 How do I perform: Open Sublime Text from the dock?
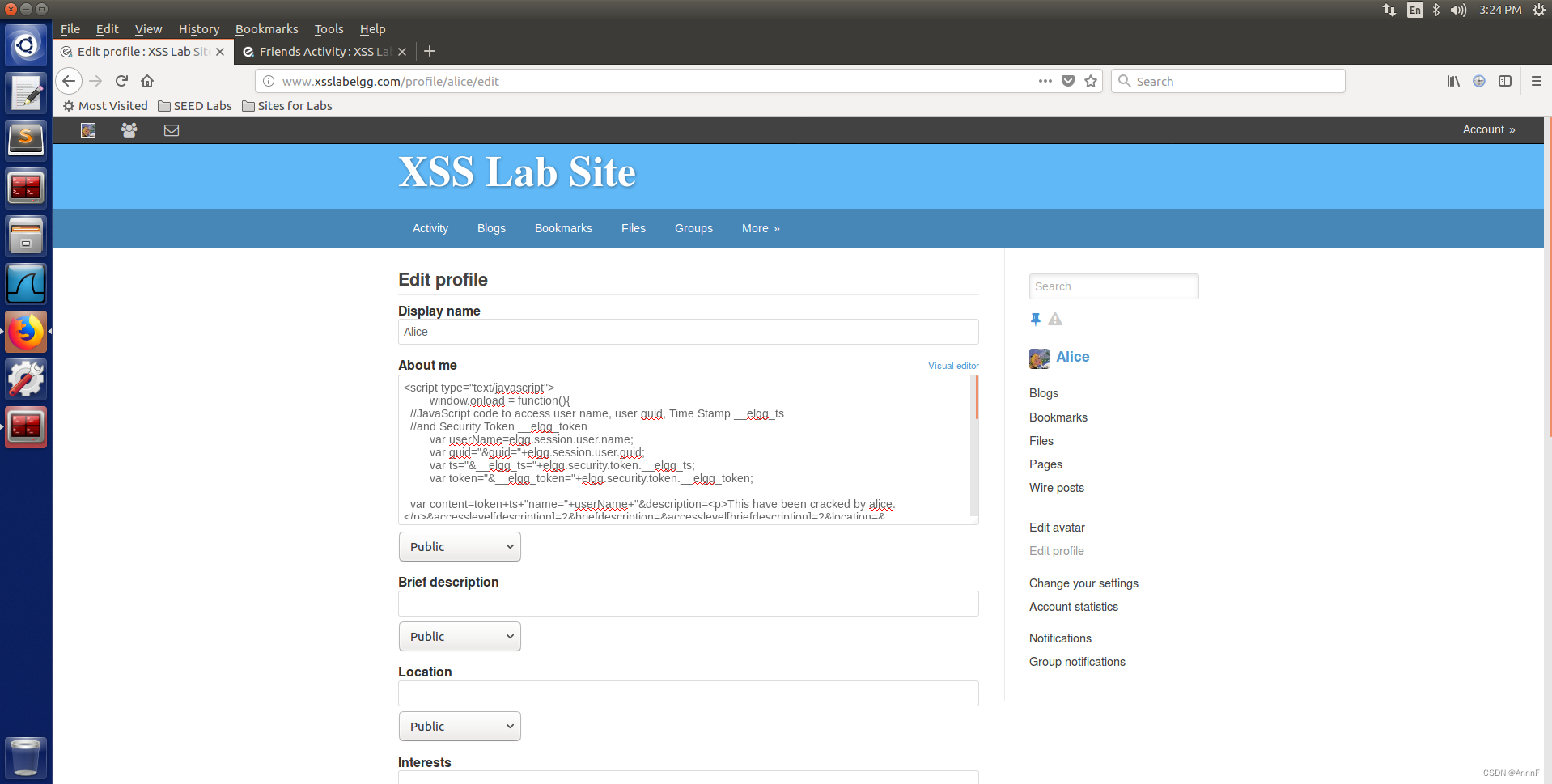(26, 140)
